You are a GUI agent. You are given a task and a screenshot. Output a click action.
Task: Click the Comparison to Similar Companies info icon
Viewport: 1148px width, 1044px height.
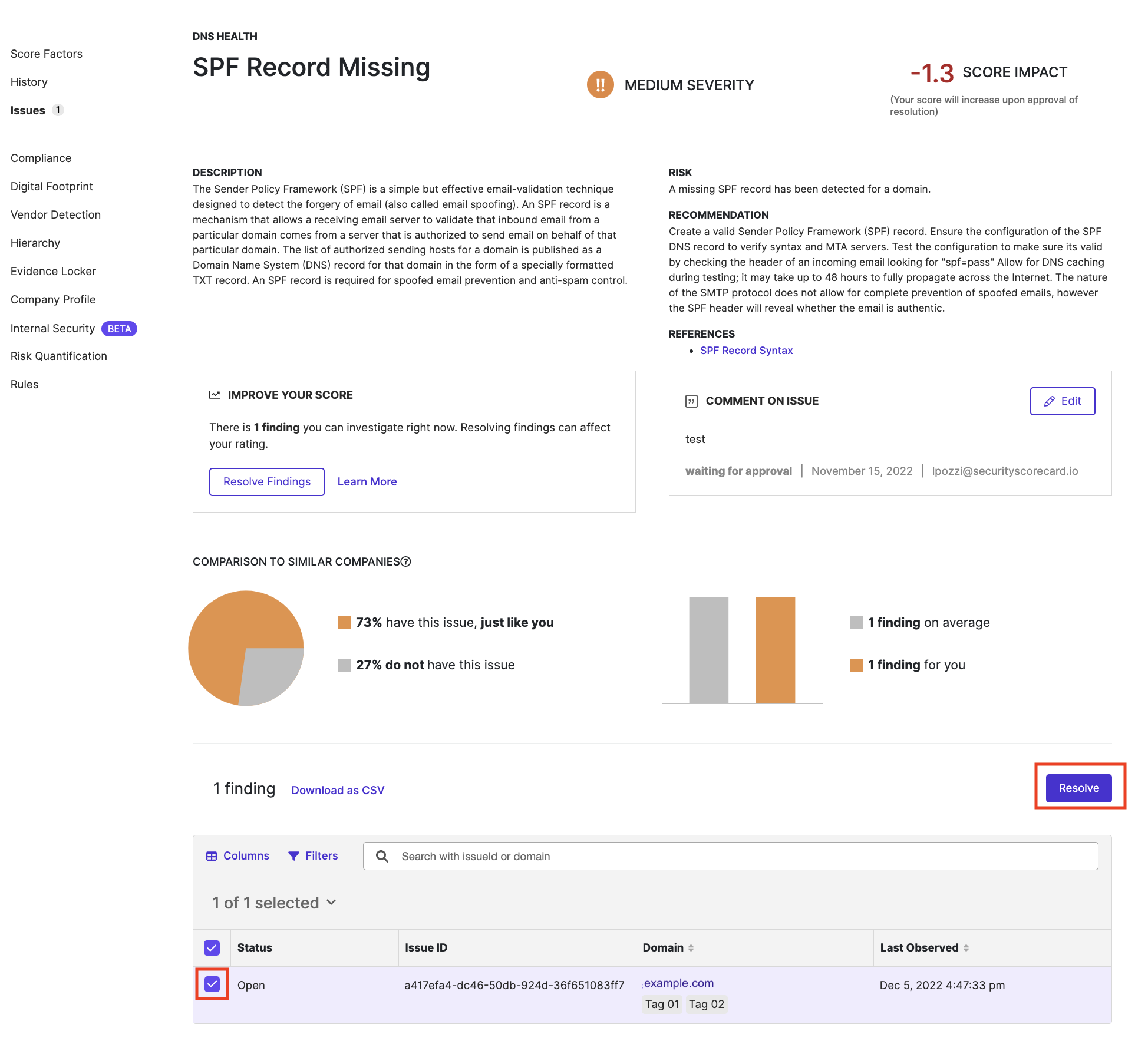(405, 561)
